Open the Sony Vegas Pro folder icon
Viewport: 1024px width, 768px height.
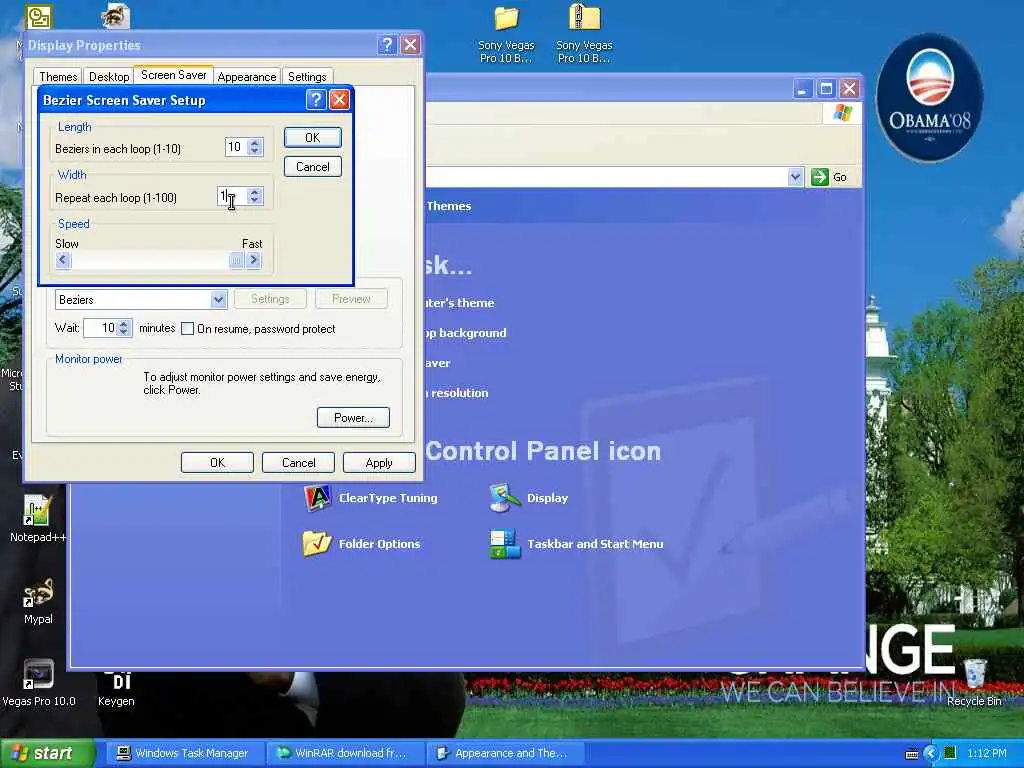click(506, 34)
